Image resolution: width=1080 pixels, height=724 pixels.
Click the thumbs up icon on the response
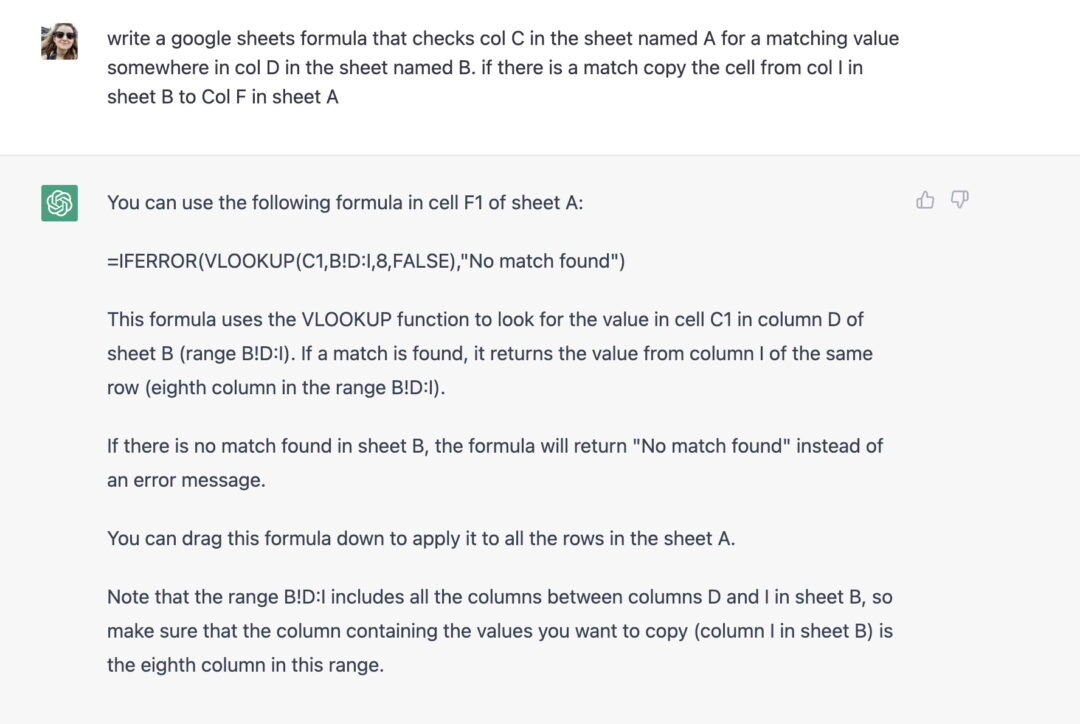(925, 201)
